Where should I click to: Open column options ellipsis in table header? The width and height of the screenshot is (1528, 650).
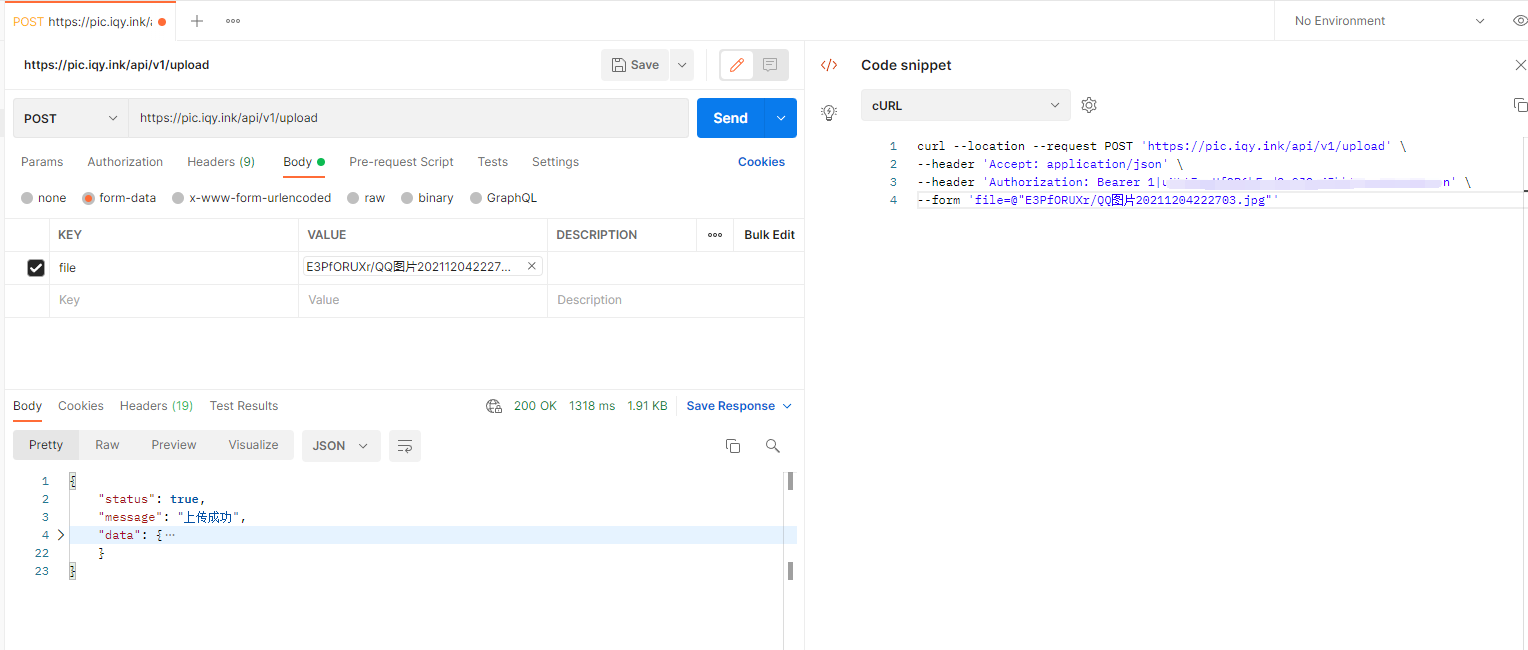(715, 235)
